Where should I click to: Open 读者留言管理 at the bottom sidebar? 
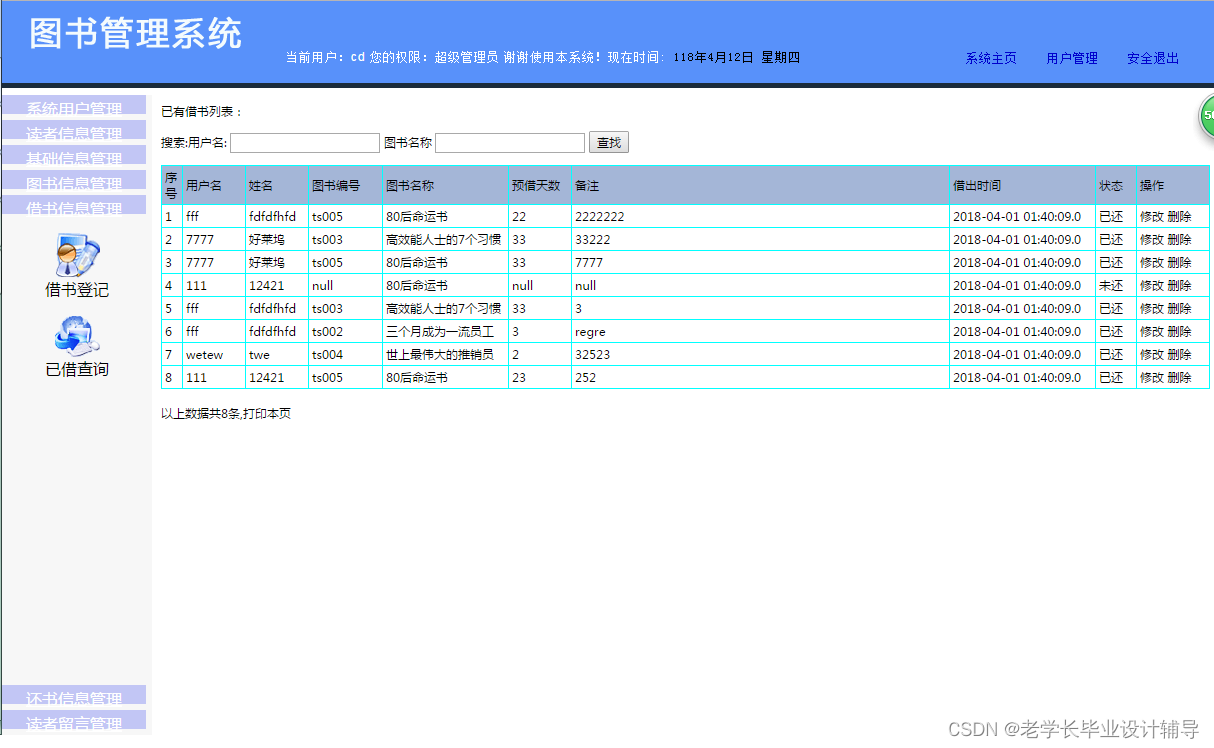click(x=75, y=722)
